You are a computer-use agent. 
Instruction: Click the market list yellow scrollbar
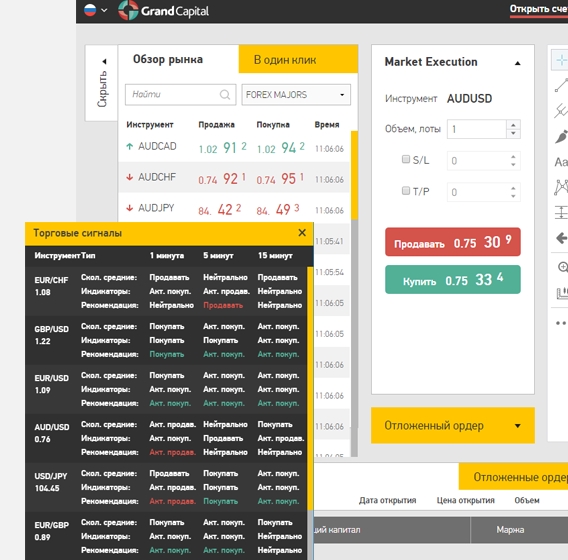pyautogui.click(x=354, y=175)
